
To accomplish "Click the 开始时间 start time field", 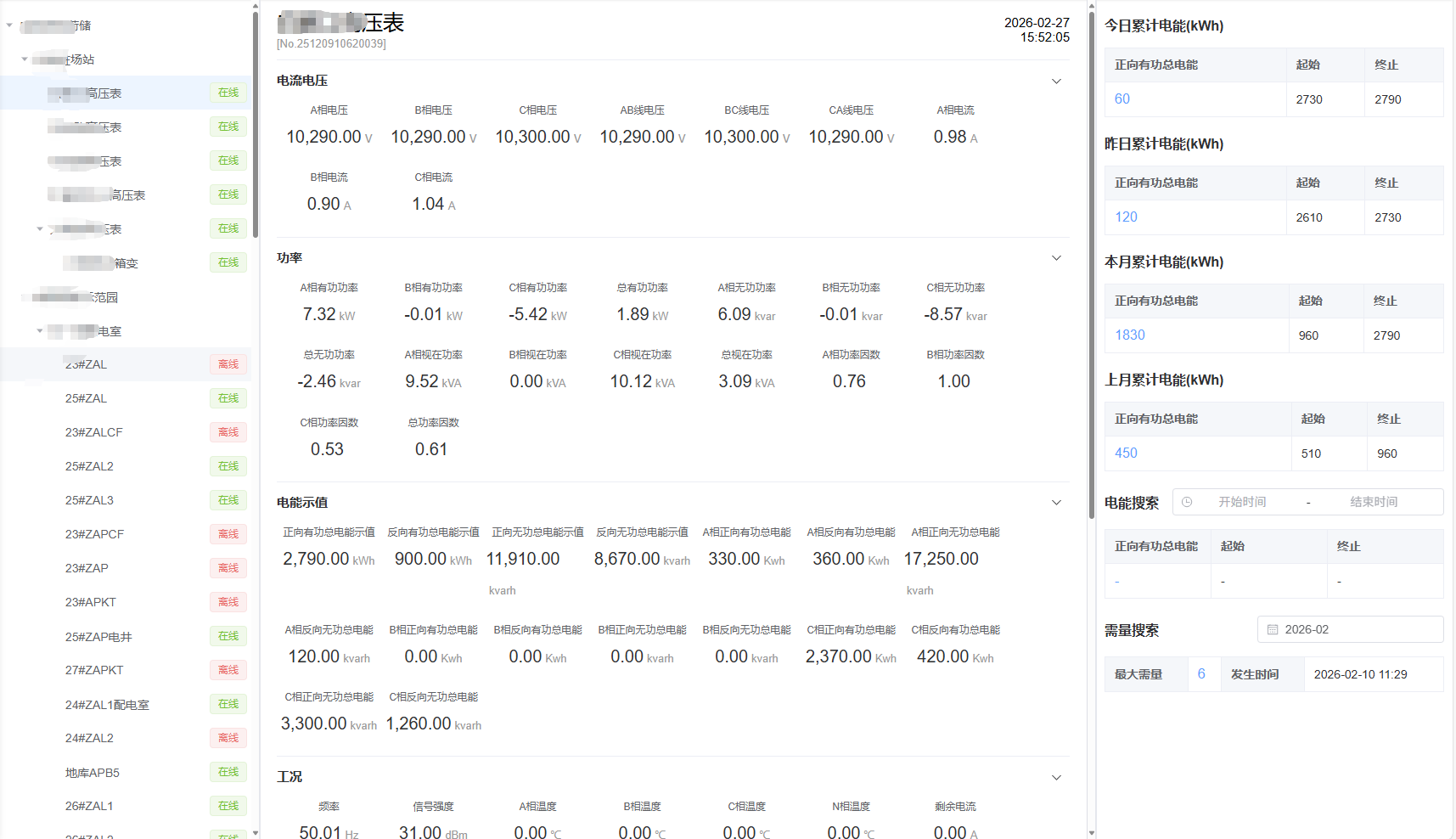I will coord(1242,502).
